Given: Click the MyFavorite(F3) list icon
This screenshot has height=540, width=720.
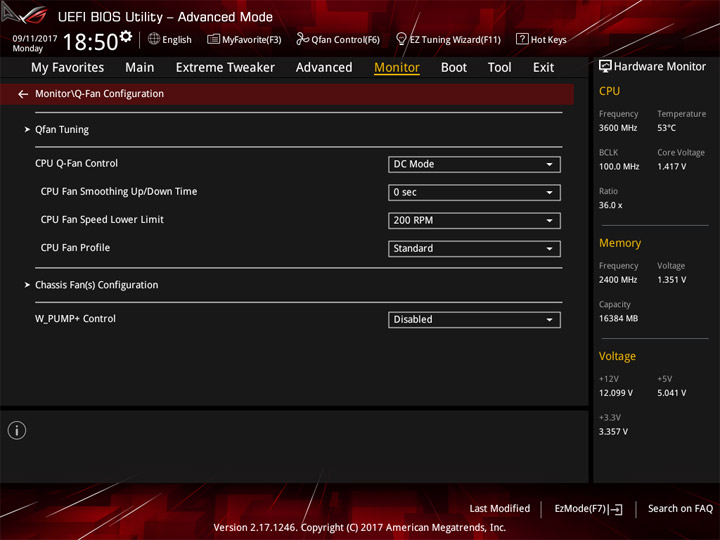Looking at the screenshot, I should click(x=213, y=39).
